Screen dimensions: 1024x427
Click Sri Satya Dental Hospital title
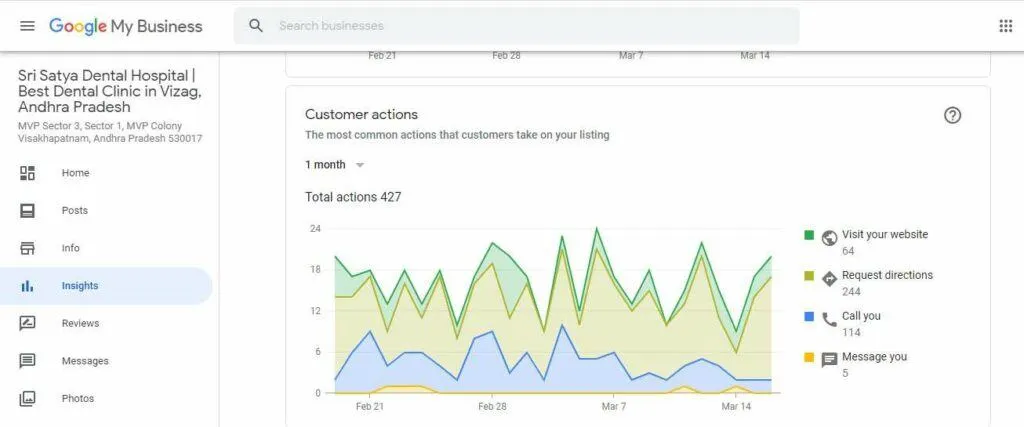click(110, 91)
